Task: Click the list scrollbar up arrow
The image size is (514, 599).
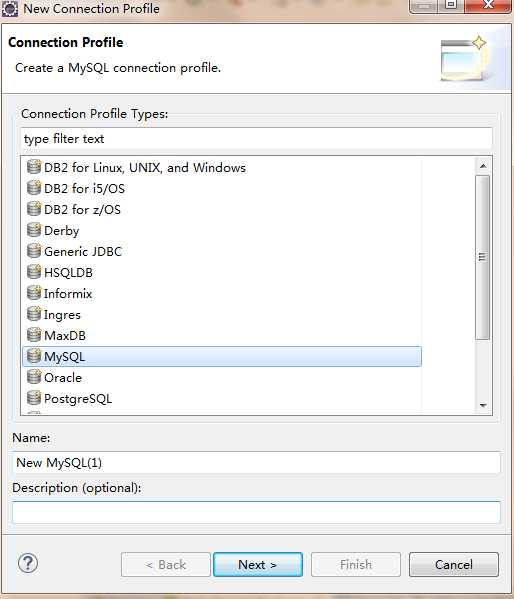Action: tap(483, 166)
